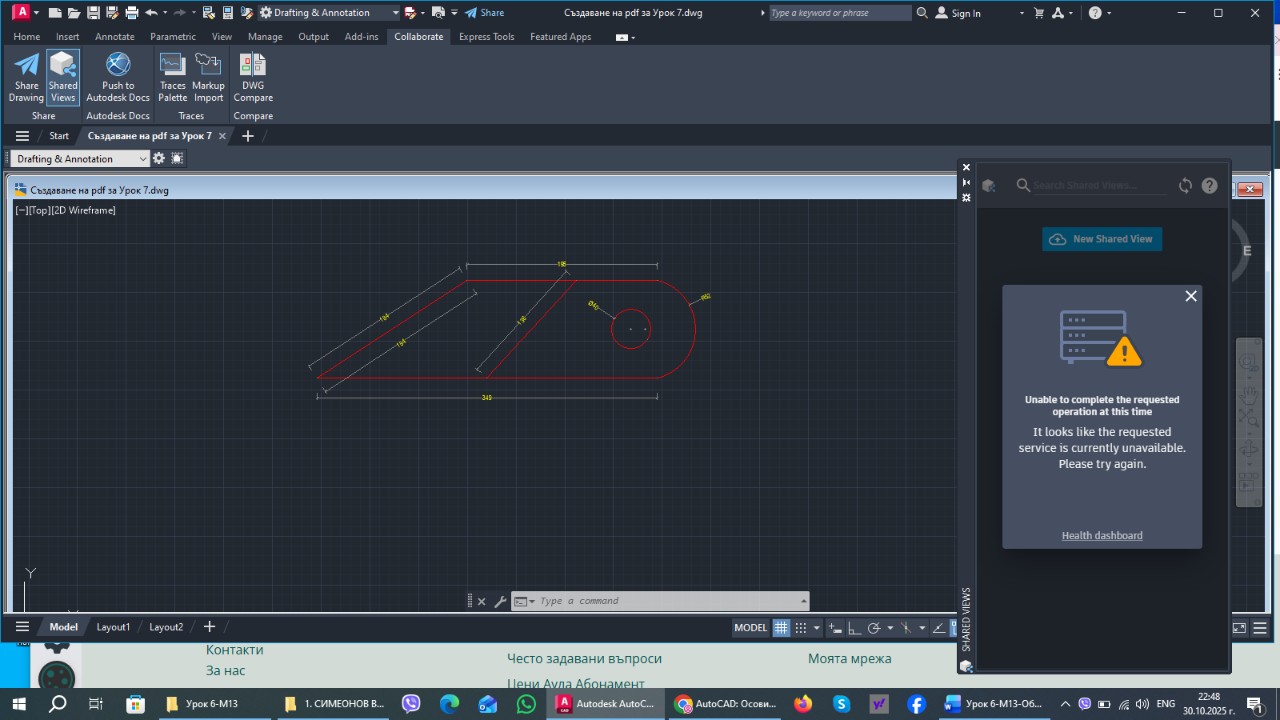1280x720 pixels.
Task: Expand the polar tracking options arrow
Action: pyautogui.click(x=889, y=628)
